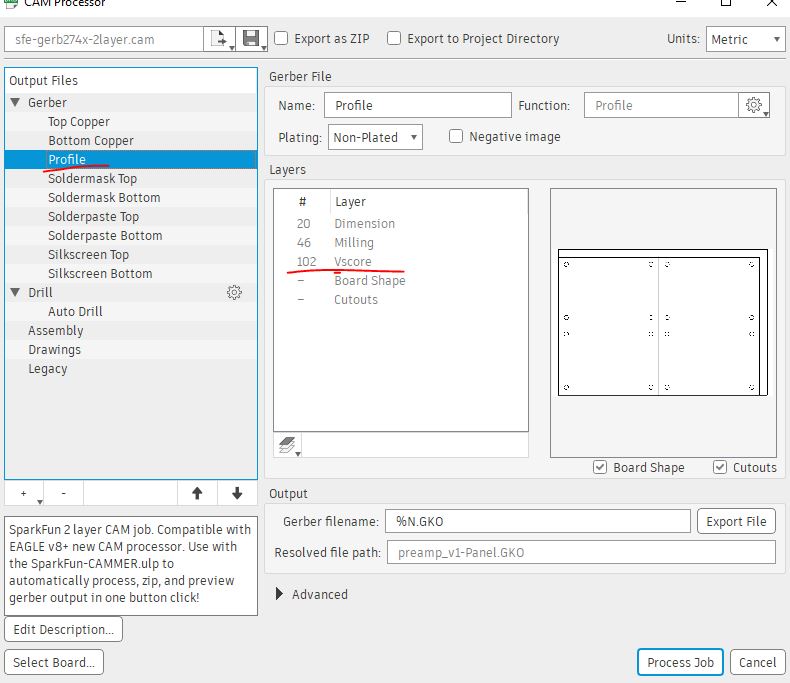Collapse the Drill tree section
Image resolution: width=790 pixels, height=683 pixels.
16,292
